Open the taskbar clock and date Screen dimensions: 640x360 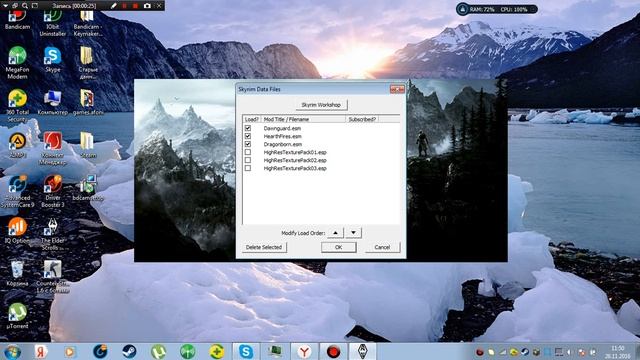(x=618, y=352)
